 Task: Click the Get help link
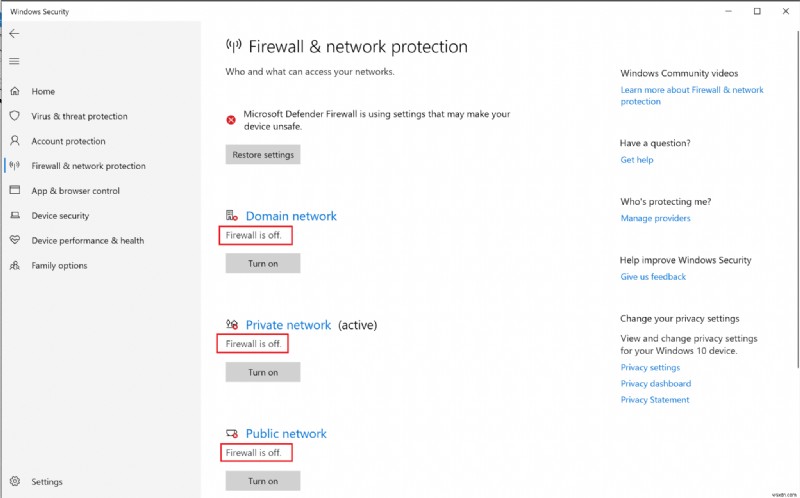pos(636,160)
